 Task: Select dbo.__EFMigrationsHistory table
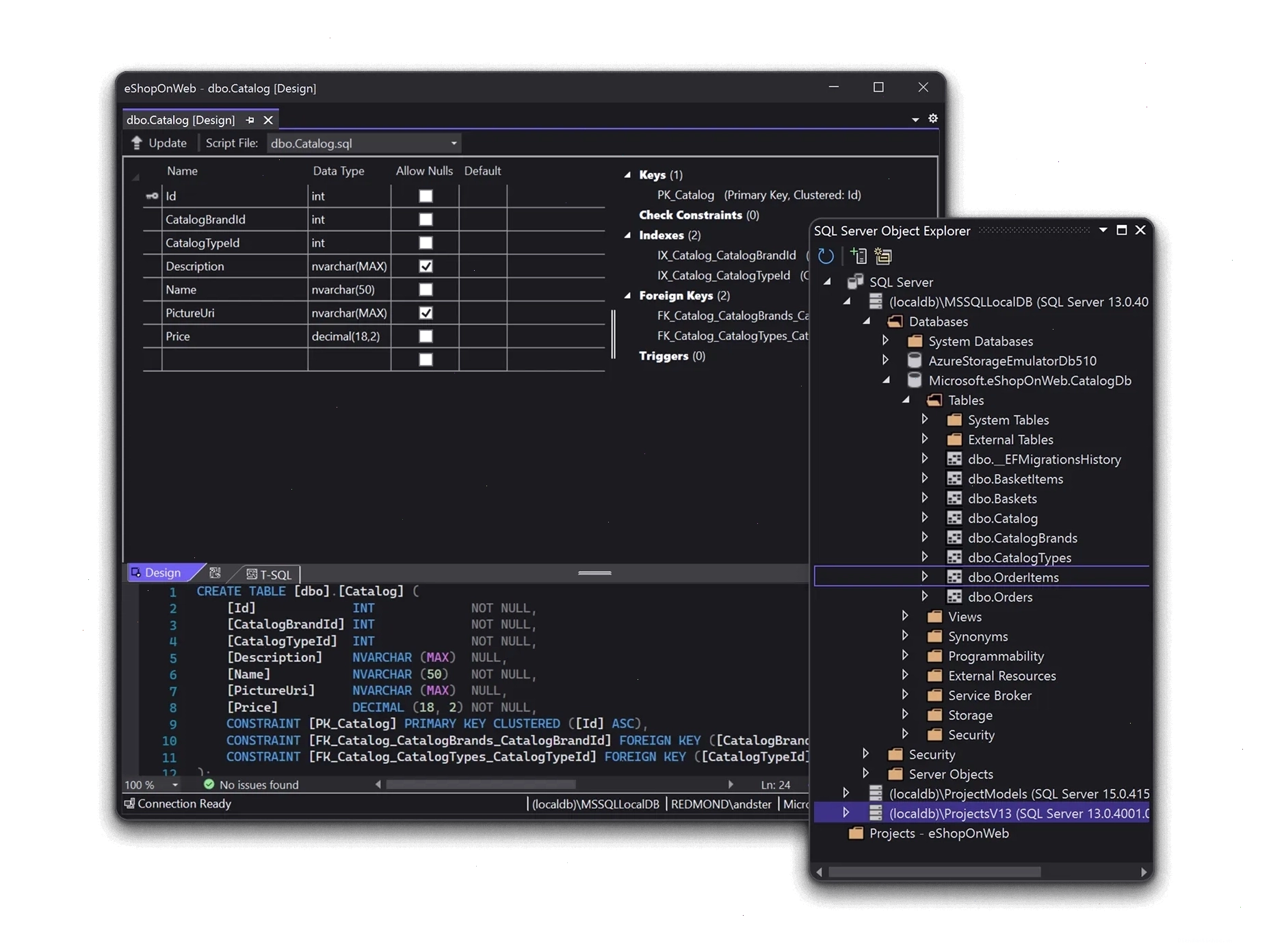(1044, 459)
